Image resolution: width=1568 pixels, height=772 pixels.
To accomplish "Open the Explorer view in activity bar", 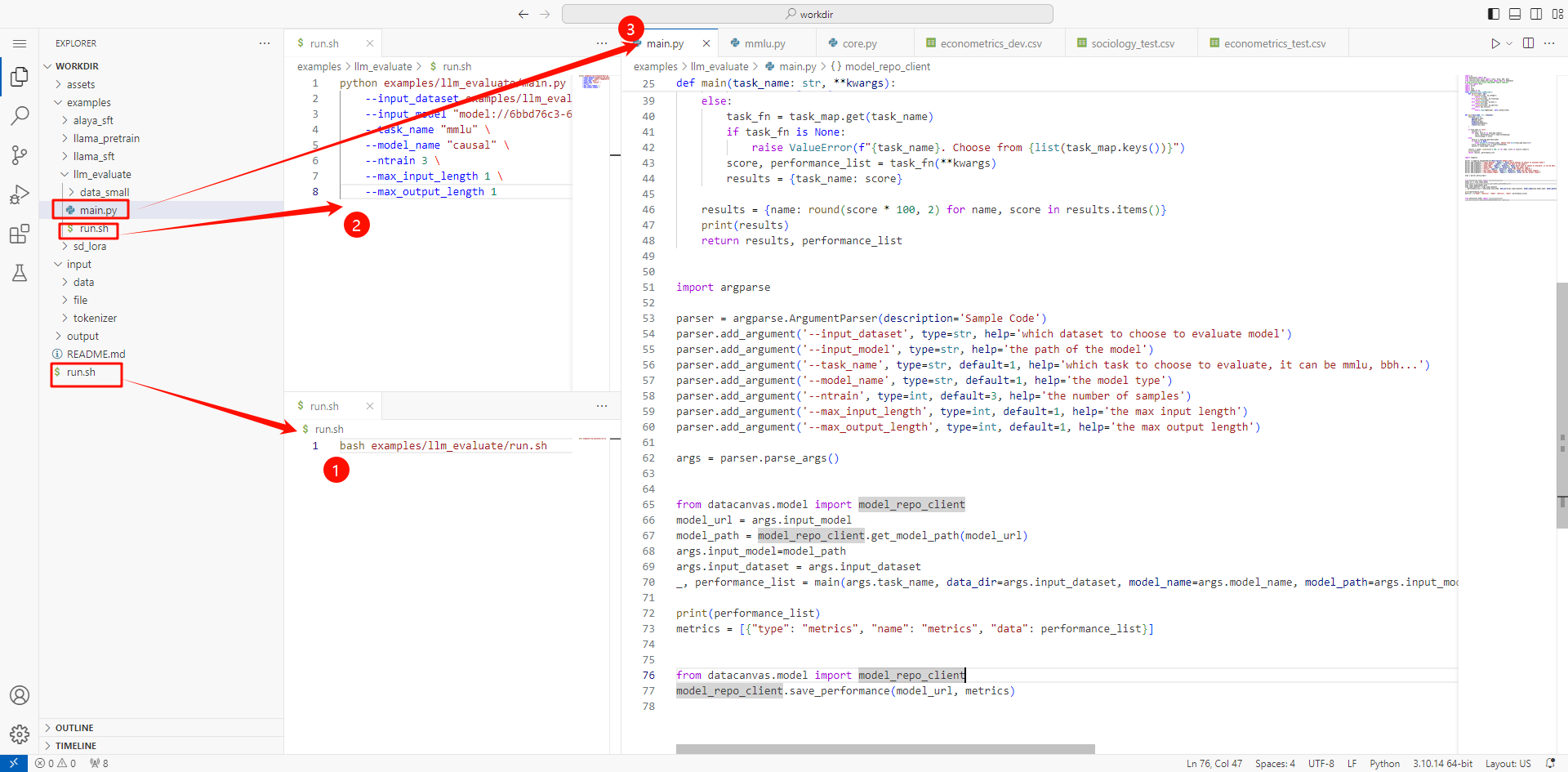I will pos(20,77).
